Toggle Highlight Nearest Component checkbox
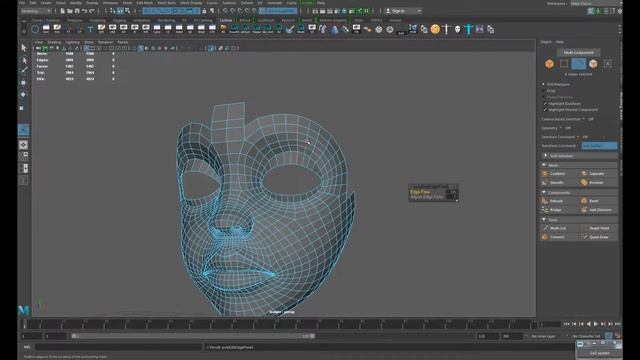640x360 pixels. 545,110
